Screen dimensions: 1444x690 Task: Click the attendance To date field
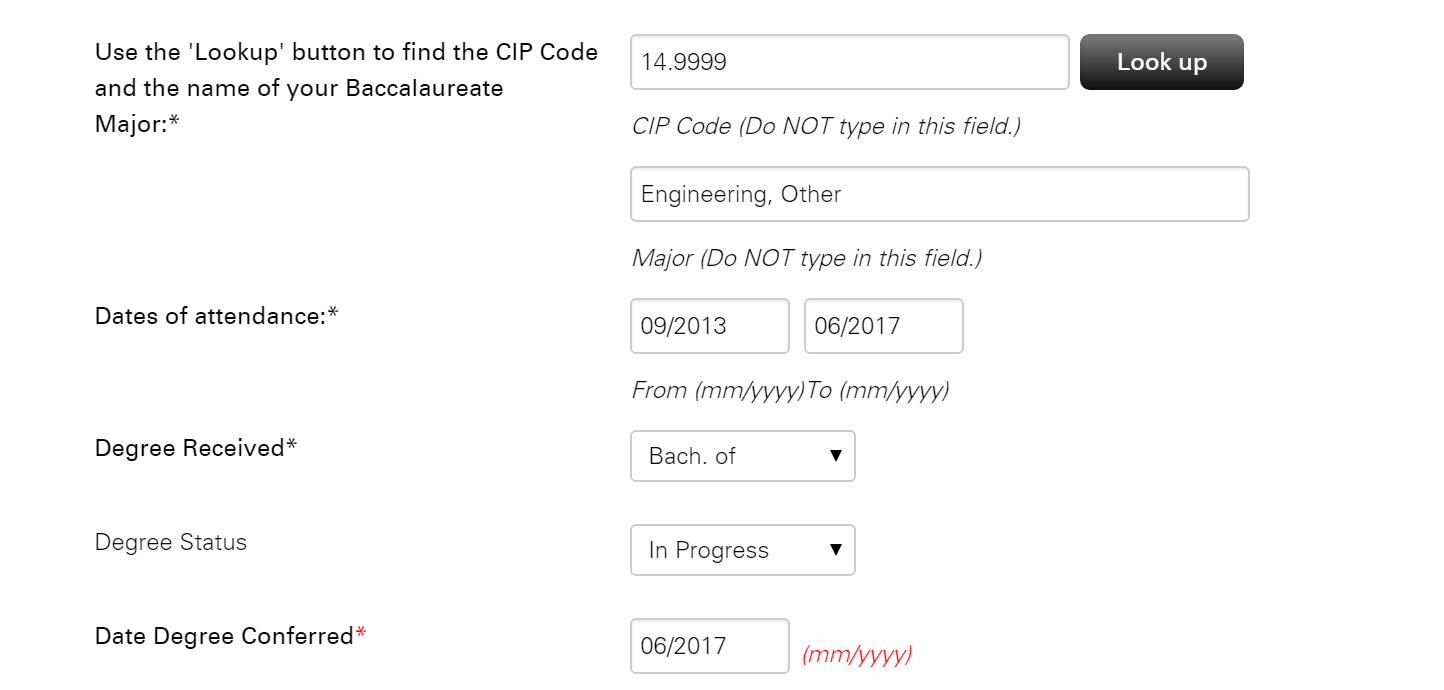click(x=883, y=326)
